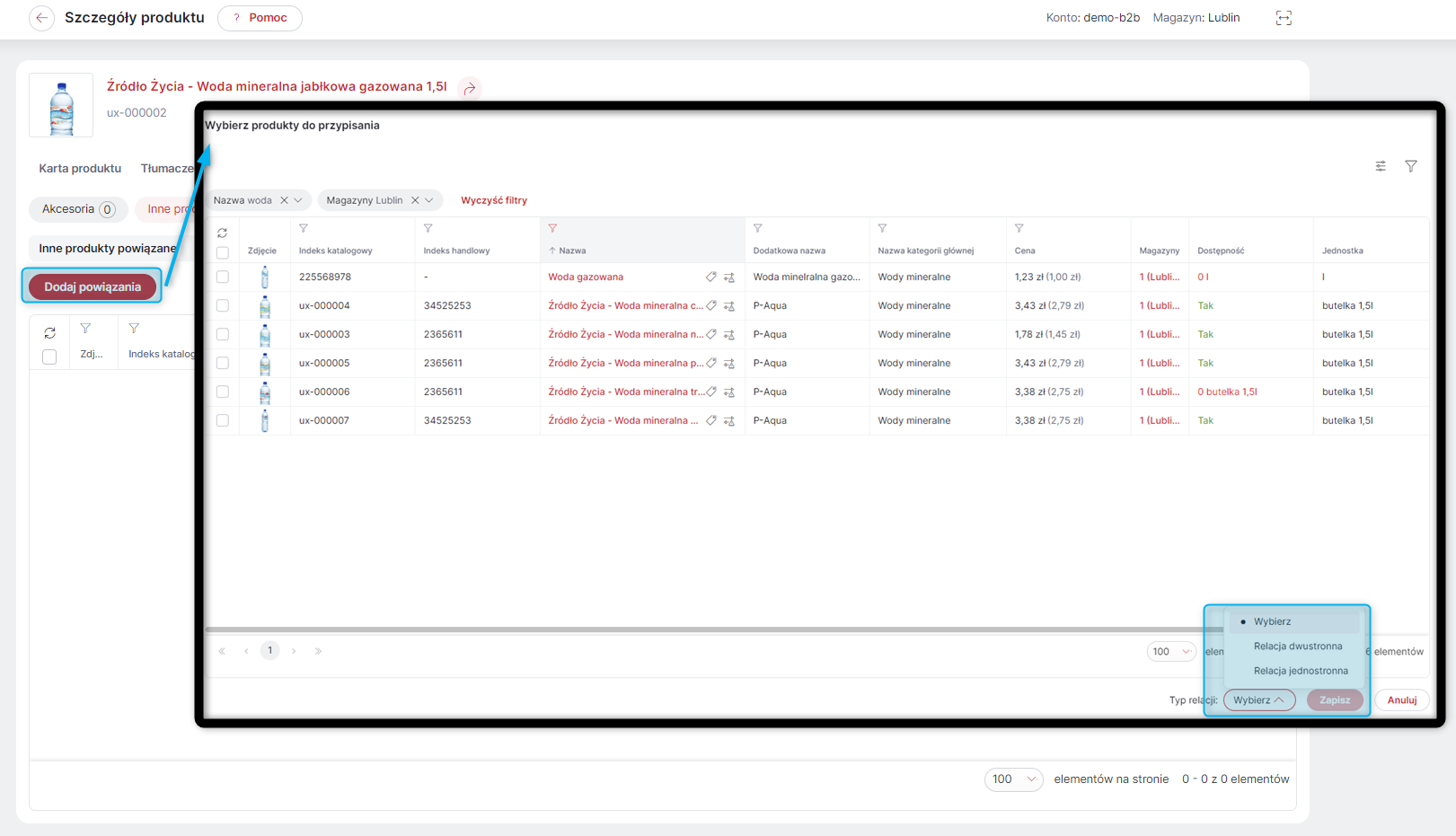Open filter on Dodatkowa nazwa column
This screenshot has height=836, width=1456.
tap(757, 228)
